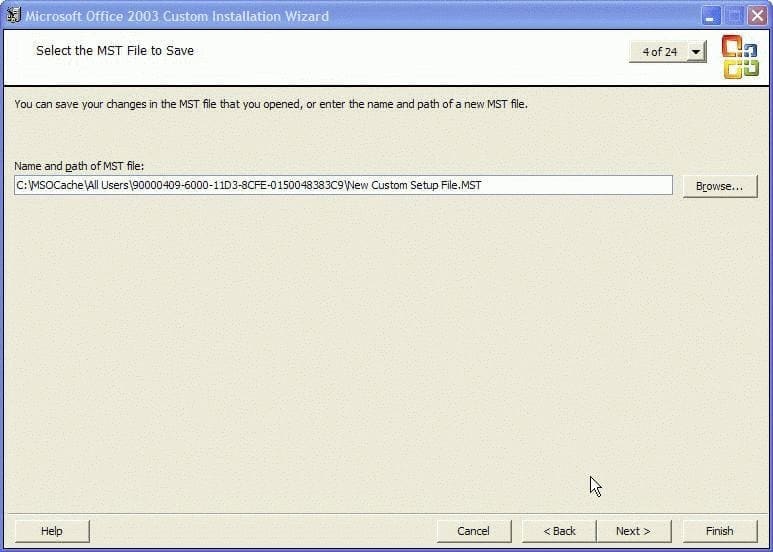Click the 'You can save your changes' instruction text

271,104
